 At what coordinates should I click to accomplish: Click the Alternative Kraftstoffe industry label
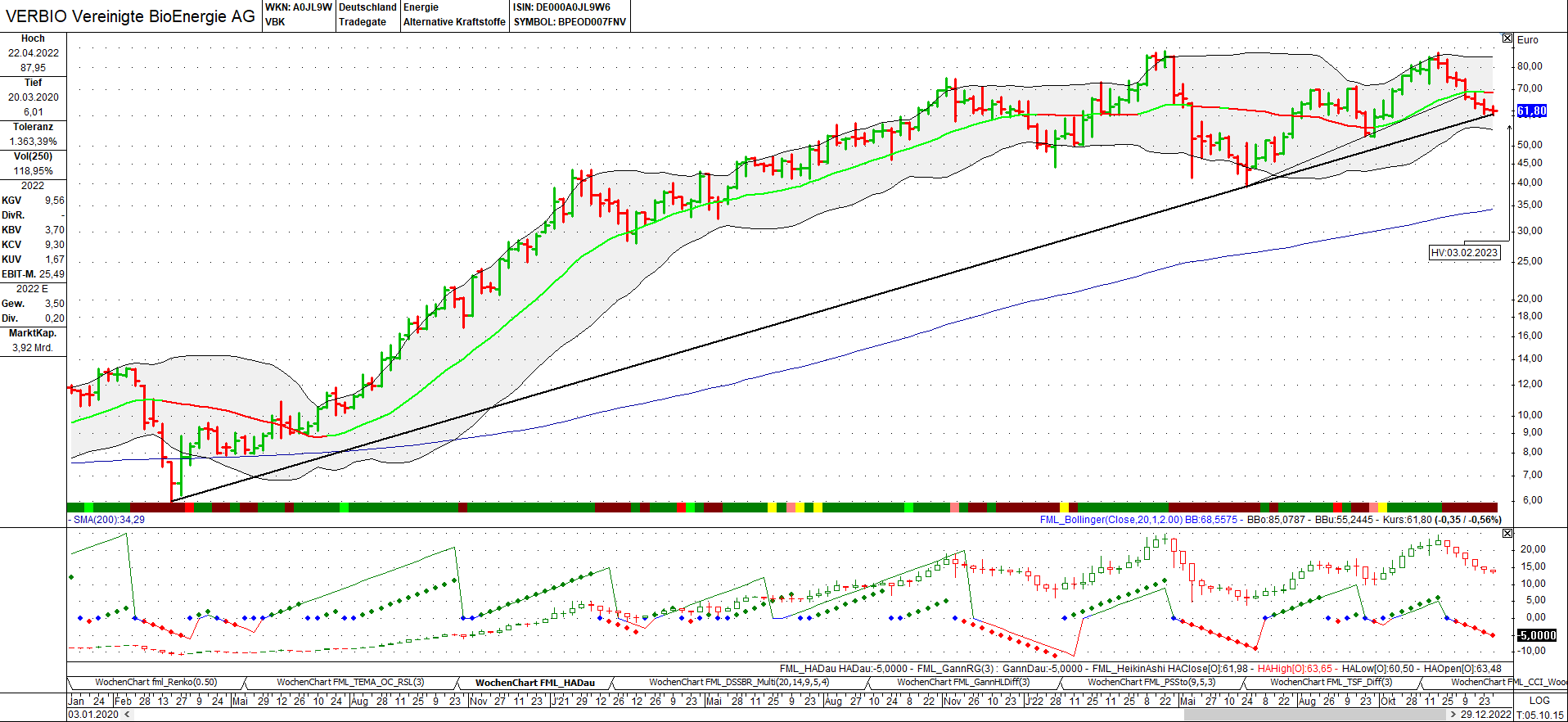454,22
